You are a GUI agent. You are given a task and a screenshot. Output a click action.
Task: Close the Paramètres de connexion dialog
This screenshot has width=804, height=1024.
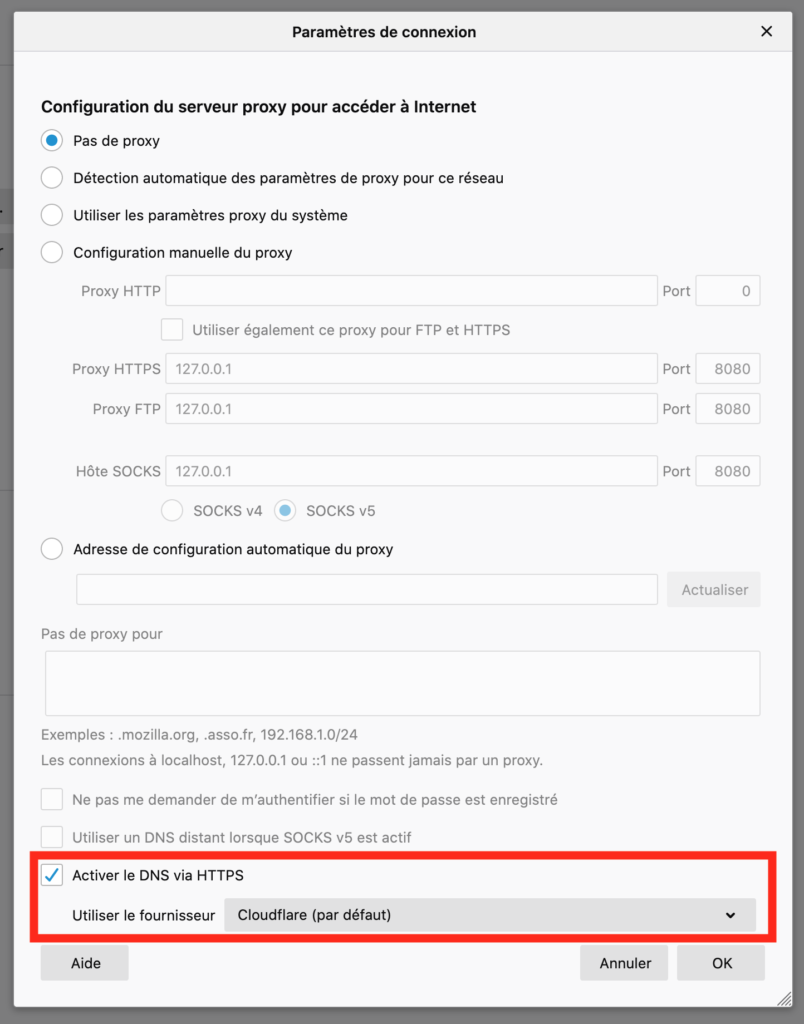[x=767, y=31]
